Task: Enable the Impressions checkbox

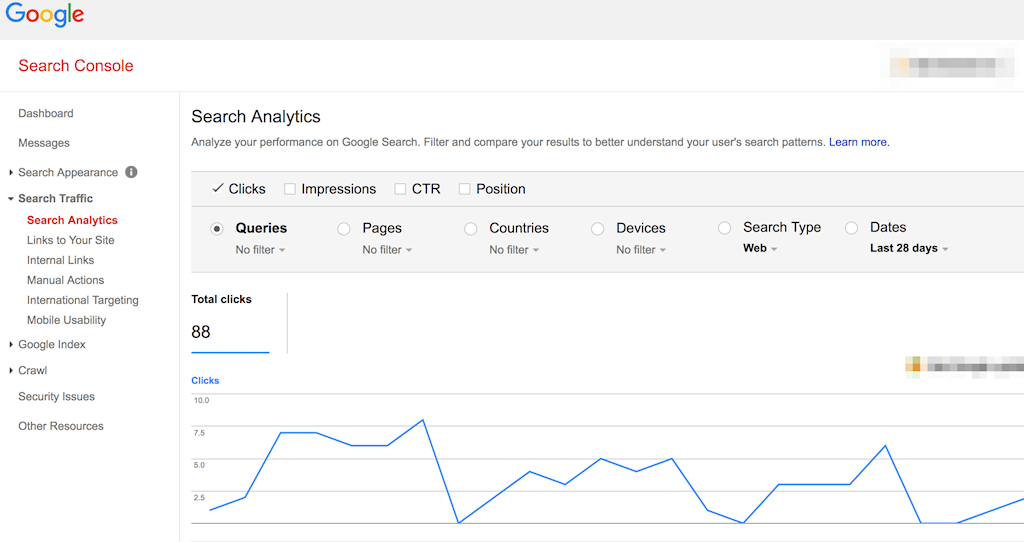Action: coord(290,189)
